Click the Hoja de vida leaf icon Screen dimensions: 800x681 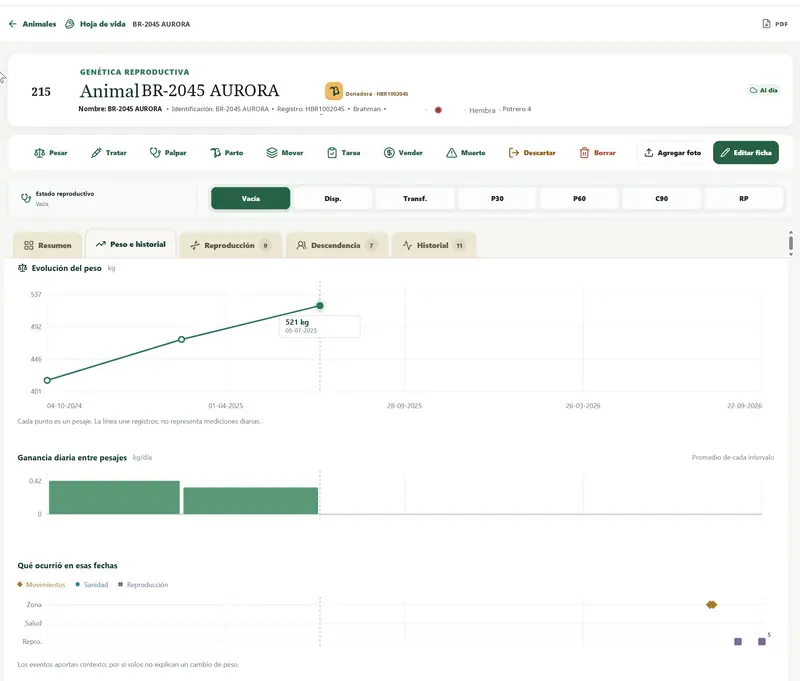pos(70,24)
